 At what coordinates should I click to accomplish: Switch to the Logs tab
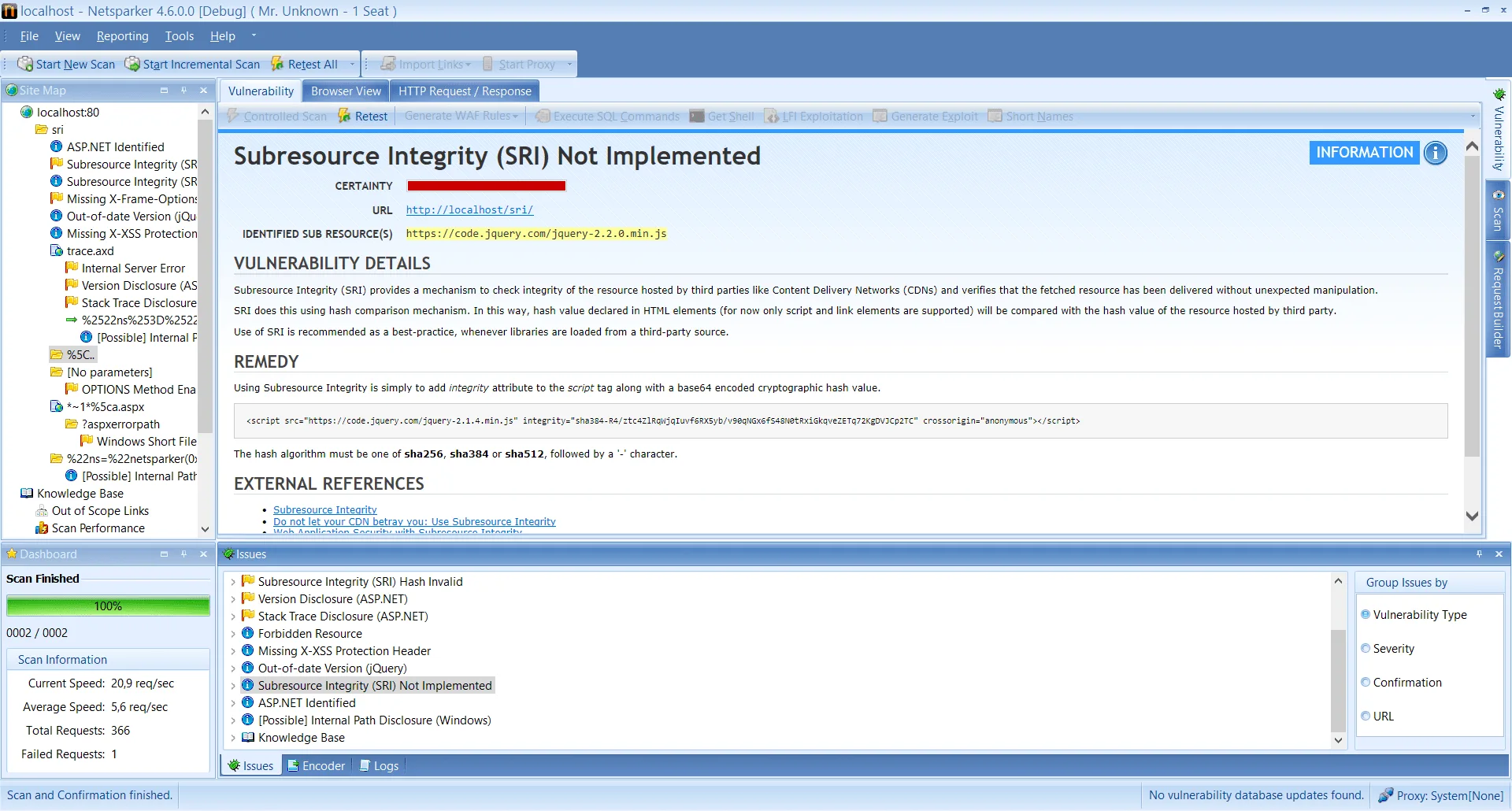coord(379,765)
